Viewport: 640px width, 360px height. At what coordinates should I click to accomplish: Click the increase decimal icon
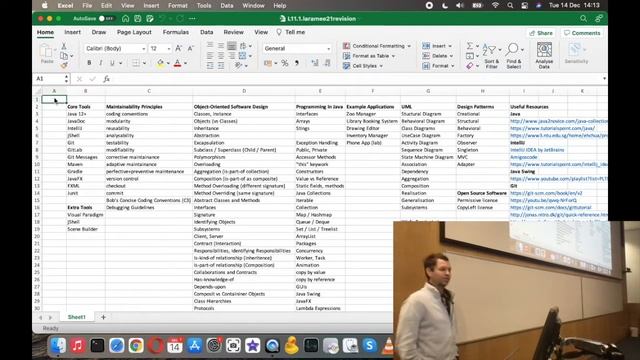tap(315, 63)
